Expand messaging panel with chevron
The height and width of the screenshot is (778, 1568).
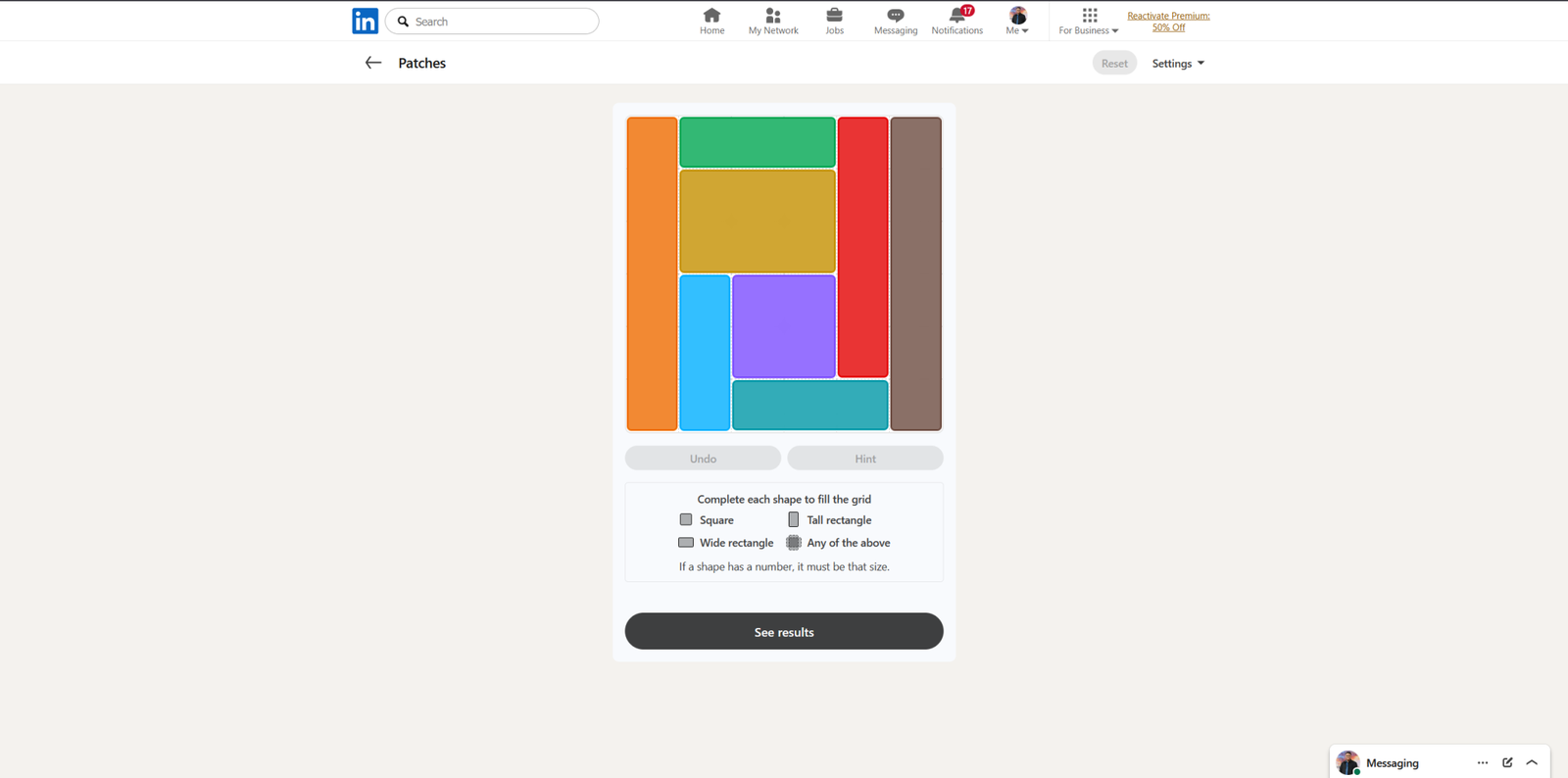(1532, 762)
